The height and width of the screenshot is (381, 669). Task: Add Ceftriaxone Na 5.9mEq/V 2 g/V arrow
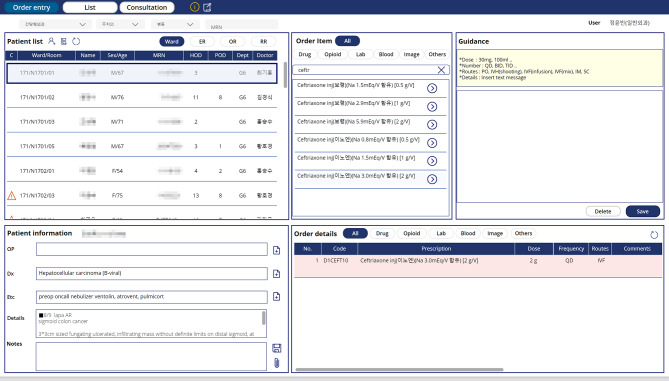432,125
